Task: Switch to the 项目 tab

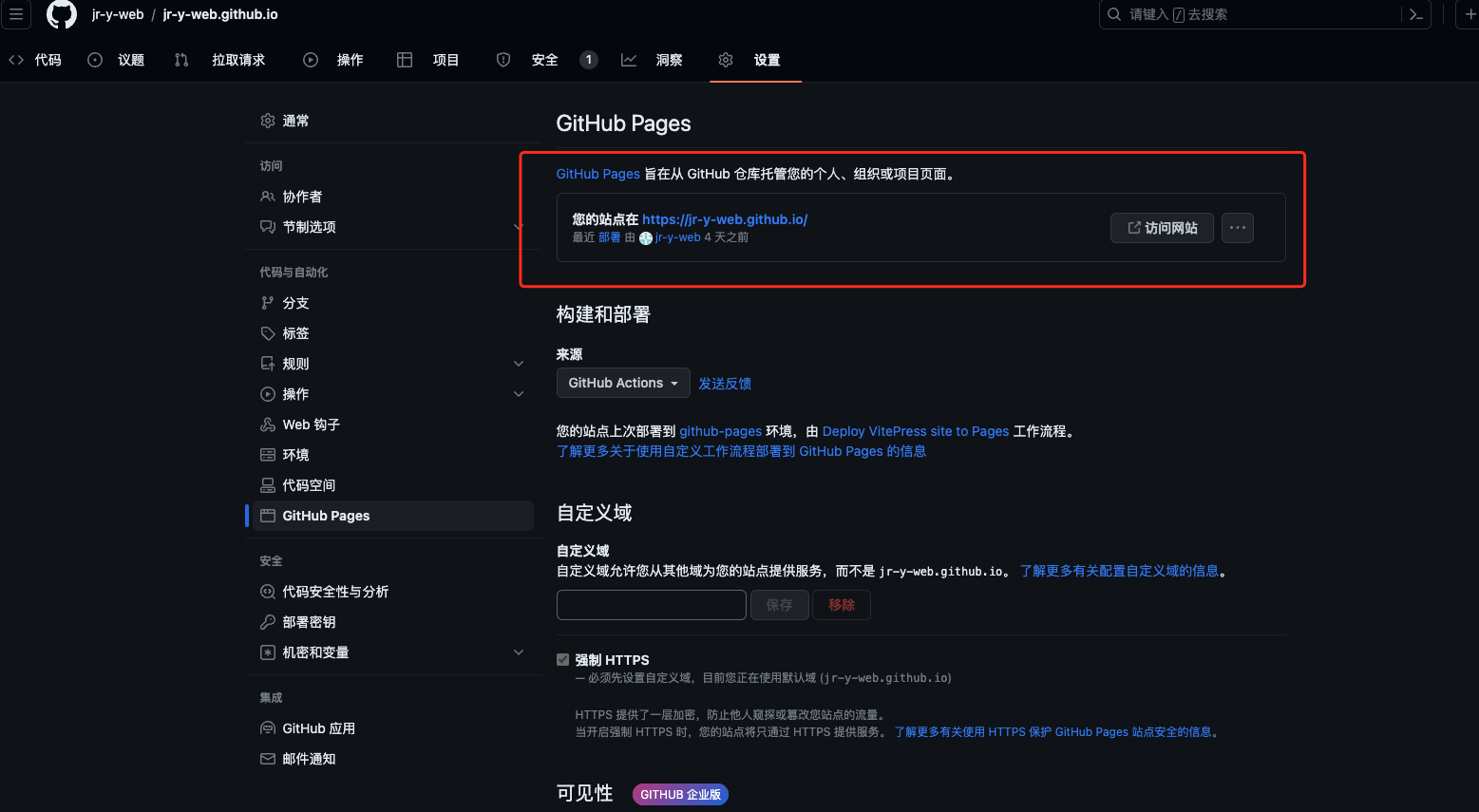Action: [x=428, y=60]
